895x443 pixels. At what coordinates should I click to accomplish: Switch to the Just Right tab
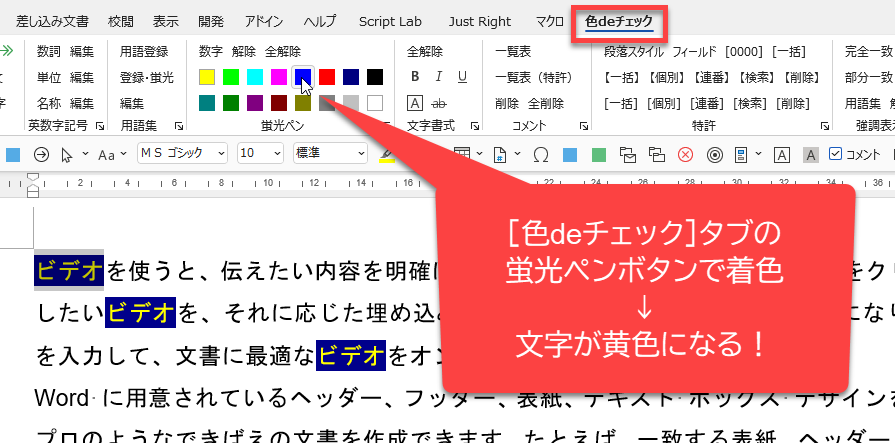[x=479, y=21]
